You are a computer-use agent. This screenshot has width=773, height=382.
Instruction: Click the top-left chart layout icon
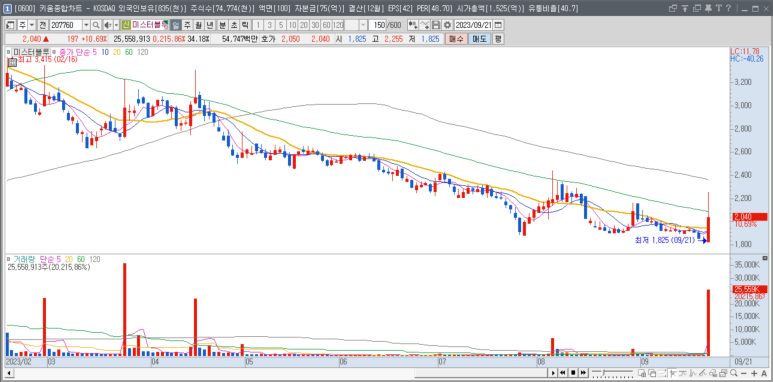tap(10, 25)
